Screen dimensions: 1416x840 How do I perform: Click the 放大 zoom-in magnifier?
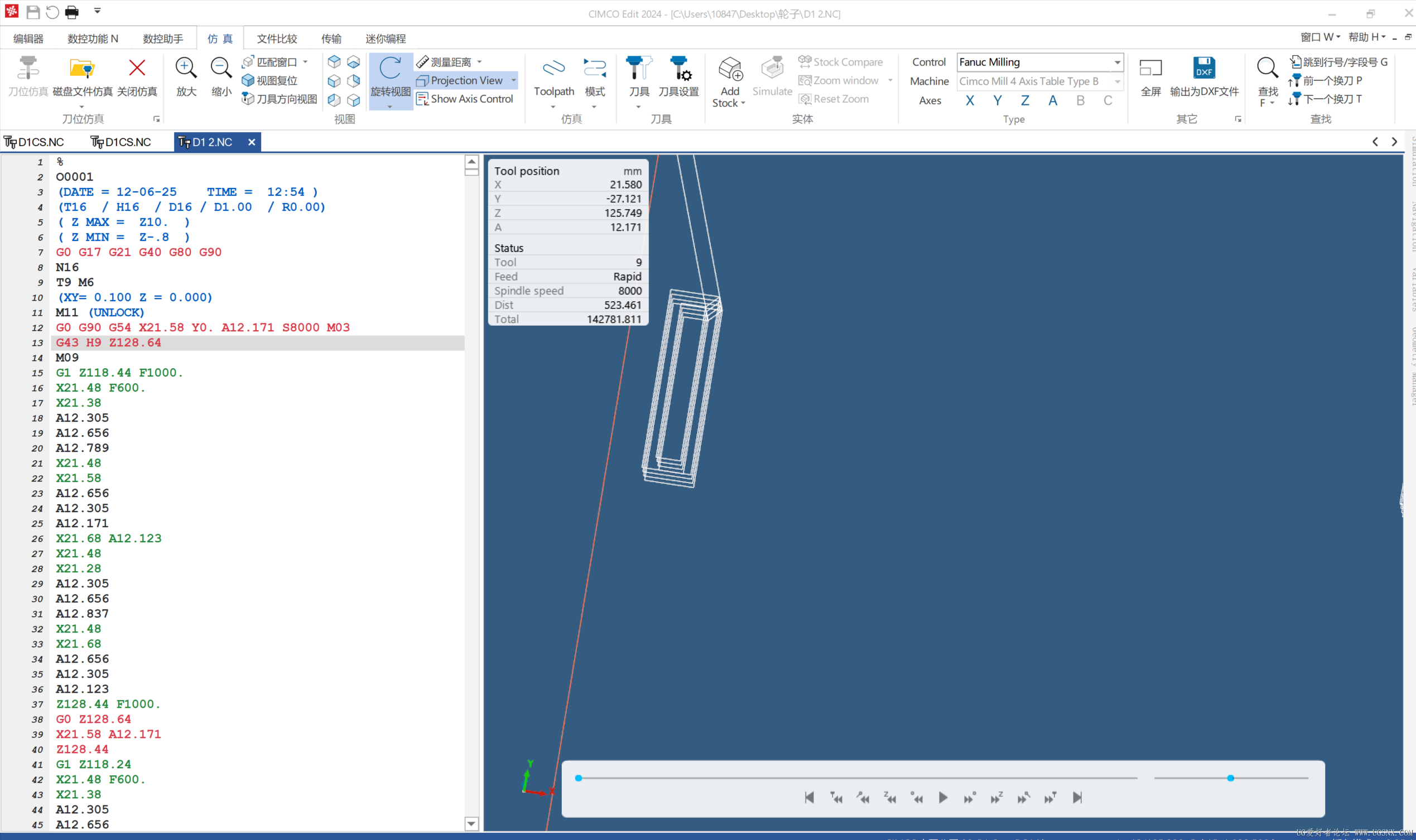click(186, 69)
